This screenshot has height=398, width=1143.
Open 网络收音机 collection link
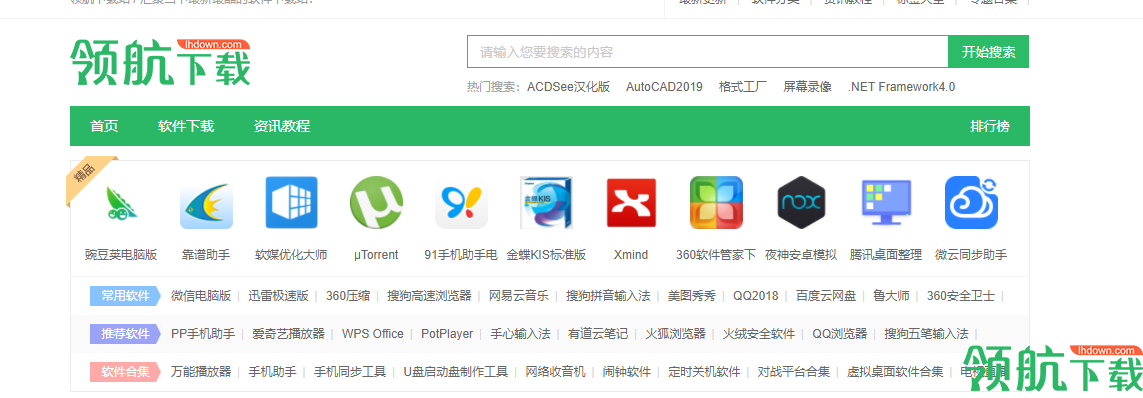(x=555, y=372)
